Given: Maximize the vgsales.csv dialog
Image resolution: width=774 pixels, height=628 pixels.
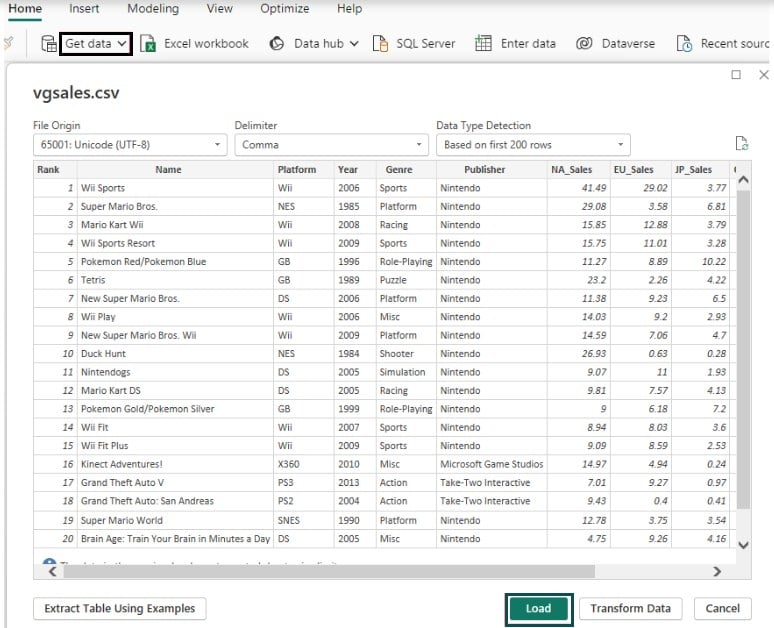Looking at the screenshot, I should tap(736, 75).
